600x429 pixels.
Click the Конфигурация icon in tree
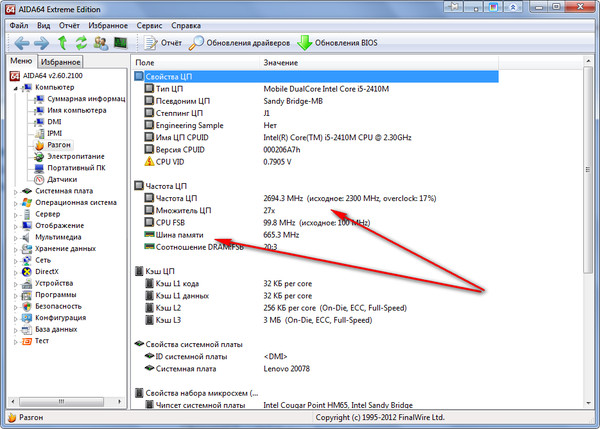(x=27, y=318)
